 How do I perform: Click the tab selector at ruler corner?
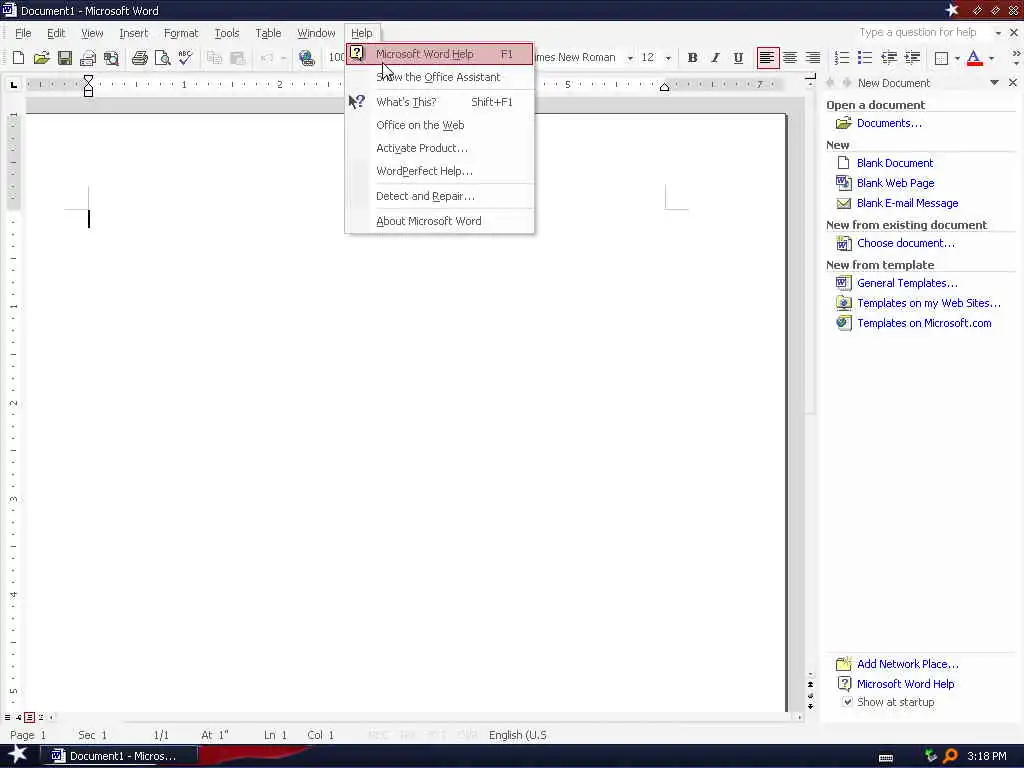[x=14, y=84]
